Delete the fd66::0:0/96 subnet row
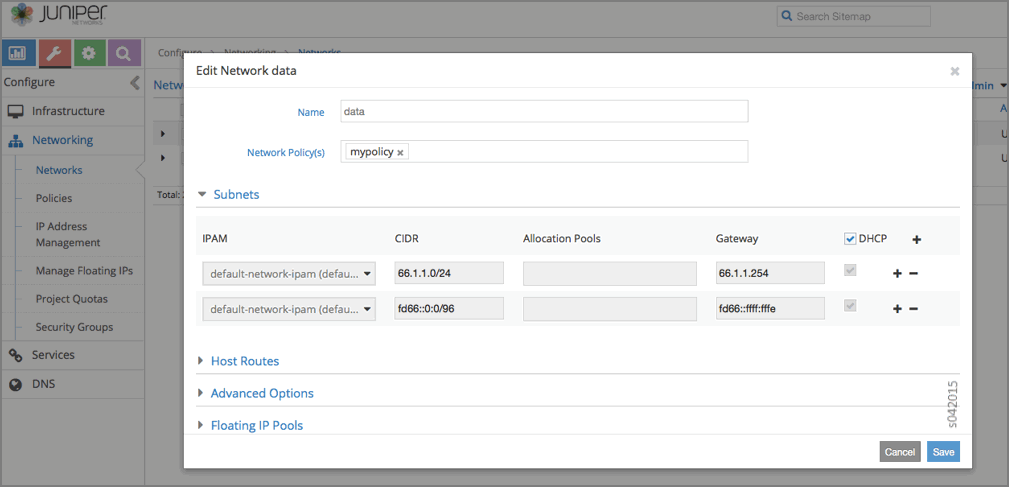The height and width of the screenshot is (487, 1009). pos(913,309)
